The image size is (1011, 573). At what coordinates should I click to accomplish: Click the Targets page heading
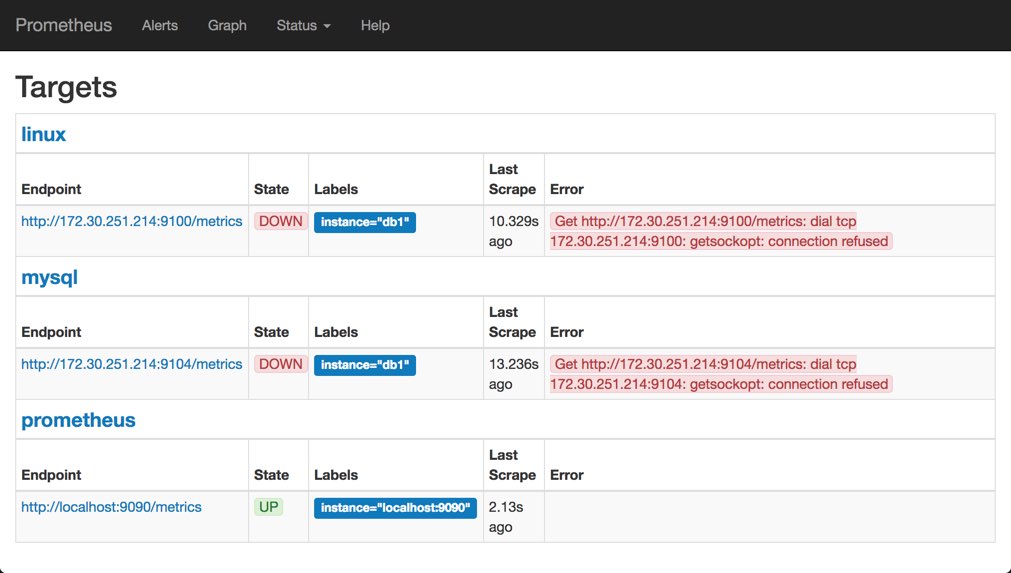point(66,87)
